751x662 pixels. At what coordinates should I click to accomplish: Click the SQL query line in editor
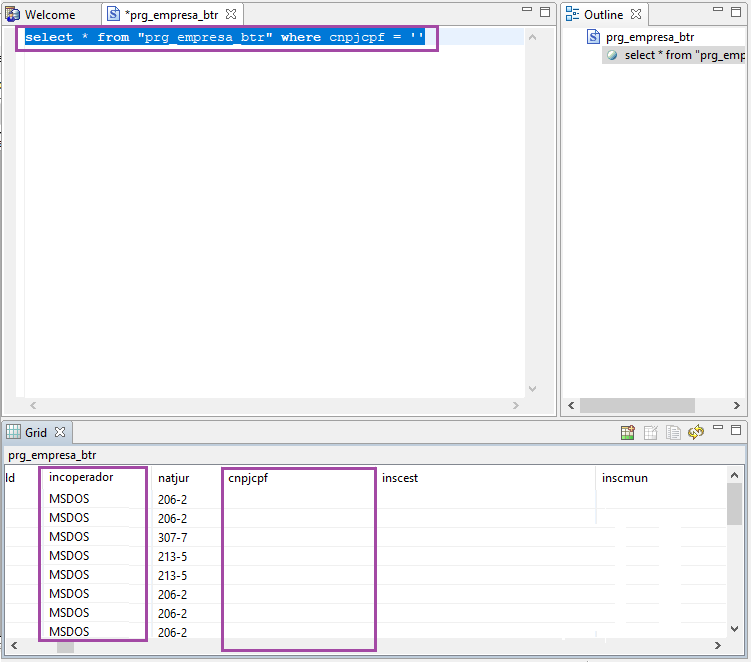coord(225,38)
